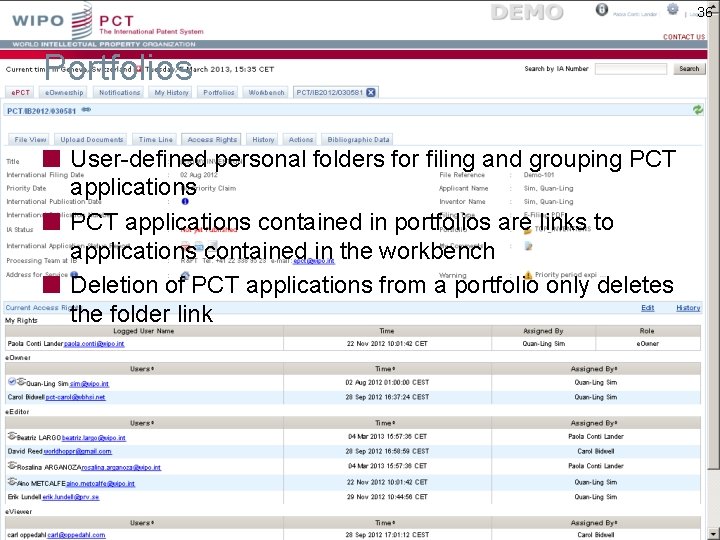Sort eOwner table by Users column

(x=142, y=368)
